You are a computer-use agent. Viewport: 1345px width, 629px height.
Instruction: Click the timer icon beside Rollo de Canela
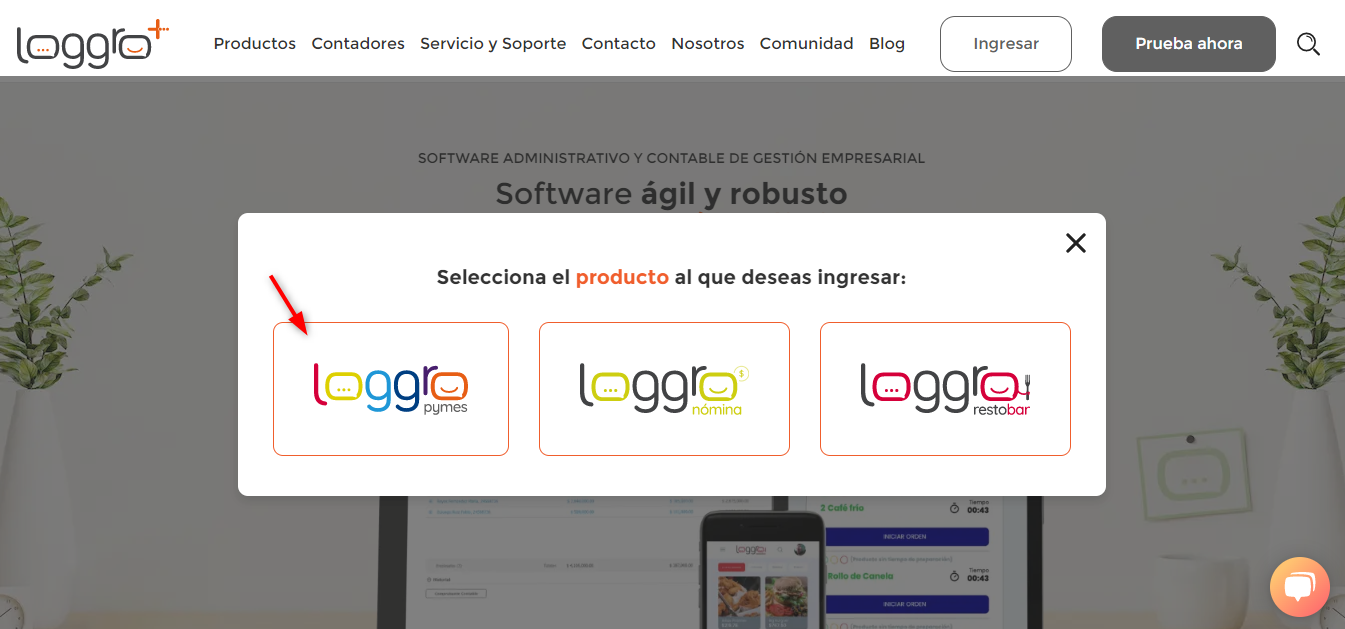pos(955,577)
